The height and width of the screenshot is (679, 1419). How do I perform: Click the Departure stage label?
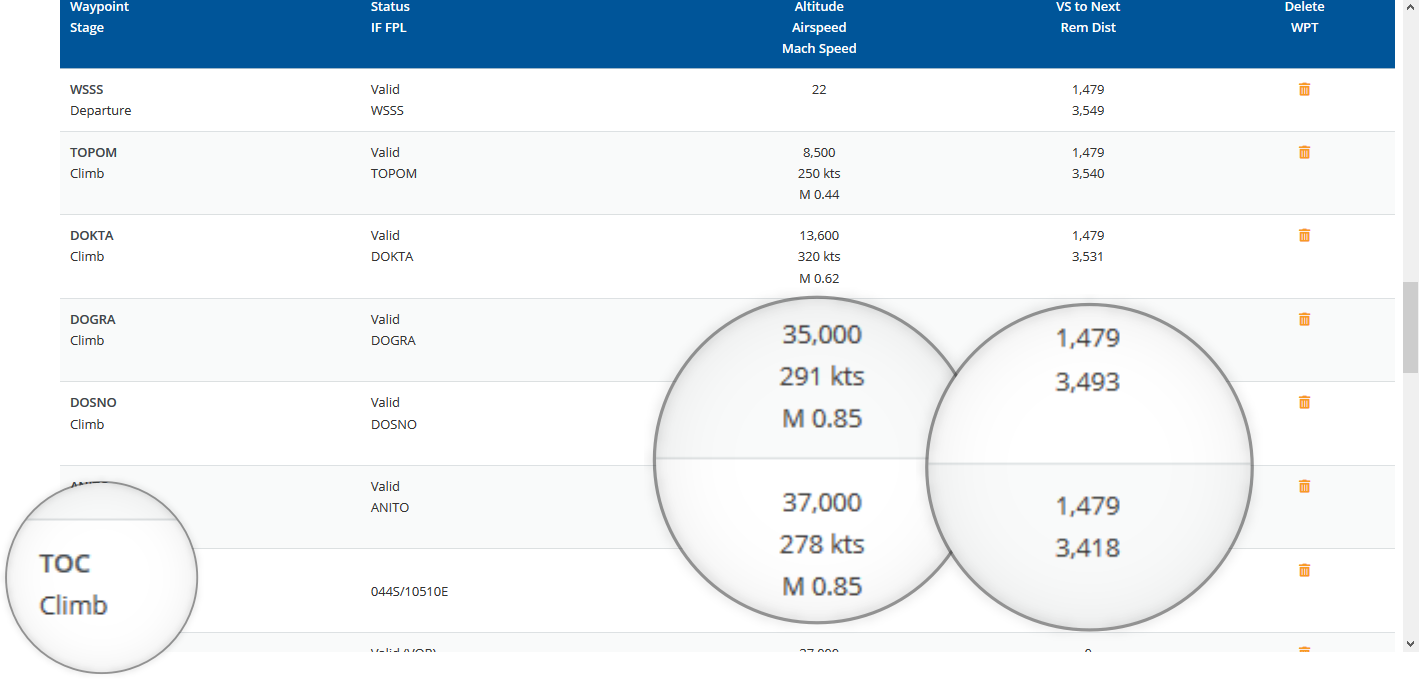100,111
